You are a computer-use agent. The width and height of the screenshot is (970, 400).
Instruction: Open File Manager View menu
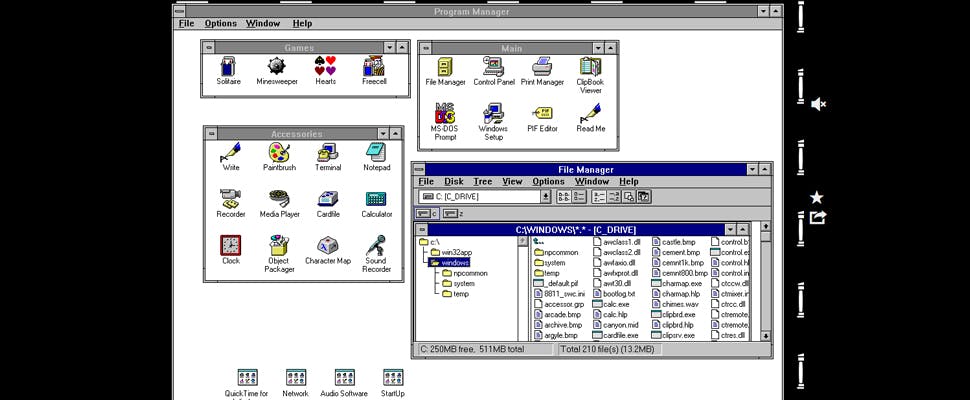point(512,181)
